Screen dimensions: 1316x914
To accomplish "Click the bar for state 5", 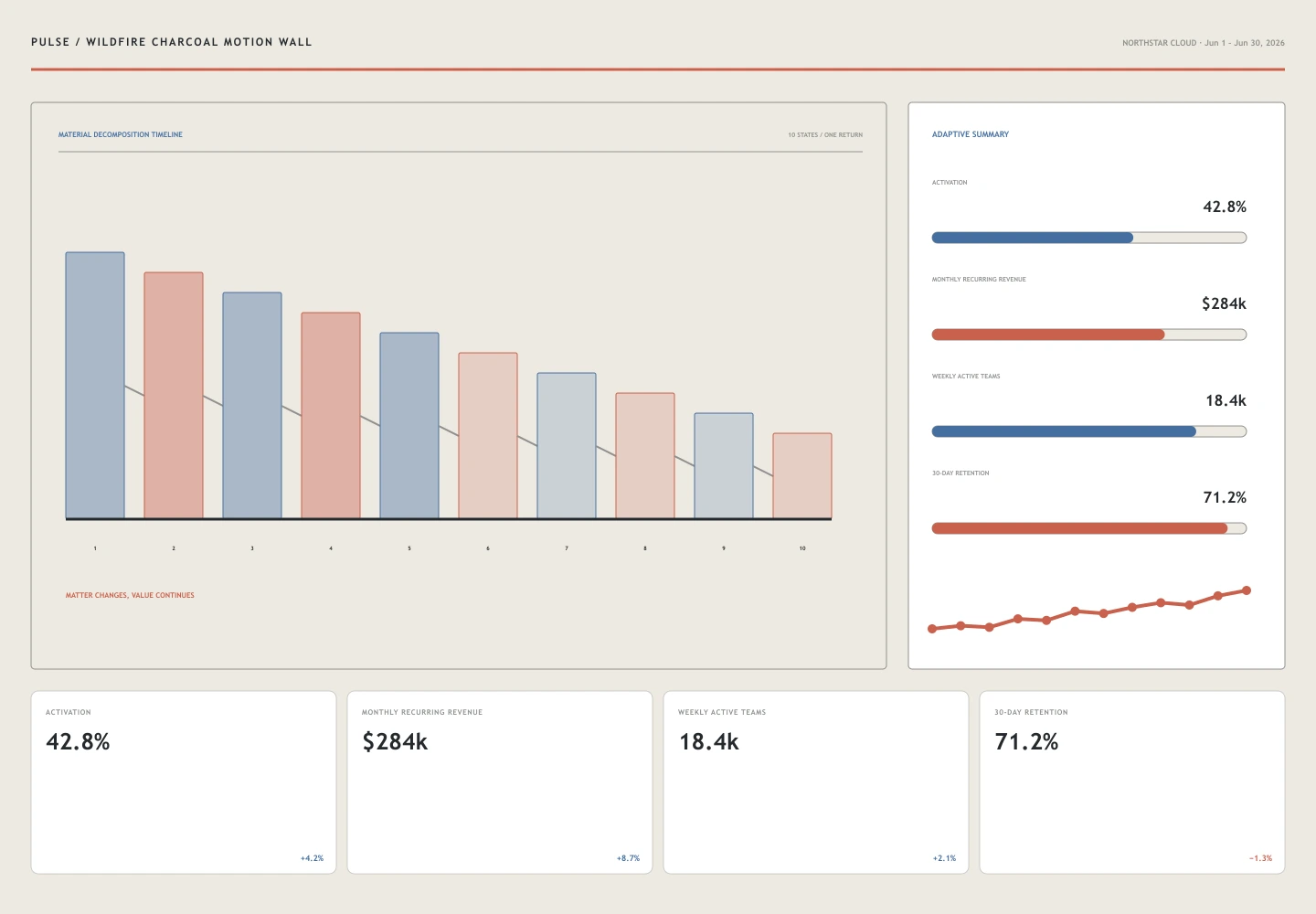I will tap(409, 426).
